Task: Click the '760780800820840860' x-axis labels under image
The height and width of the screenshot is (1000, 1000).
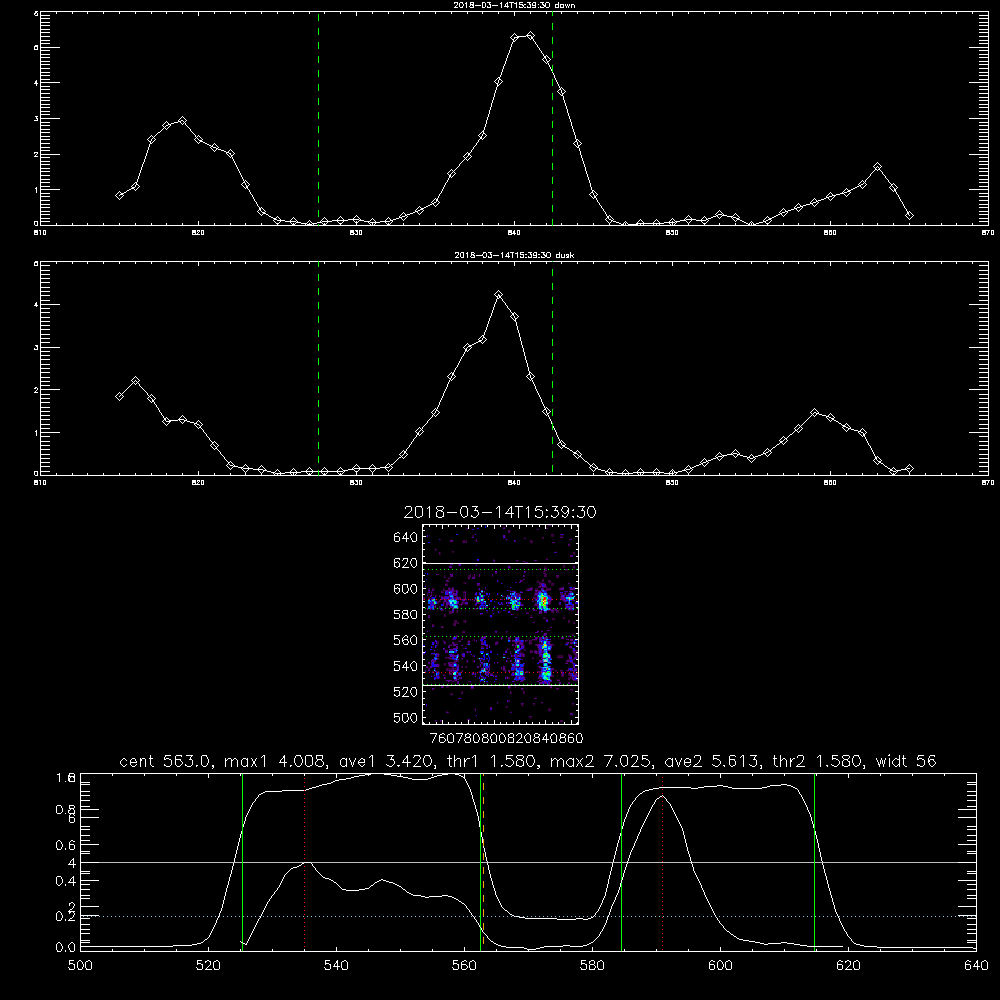Action: pyautogui.click(x=507, y=739)
